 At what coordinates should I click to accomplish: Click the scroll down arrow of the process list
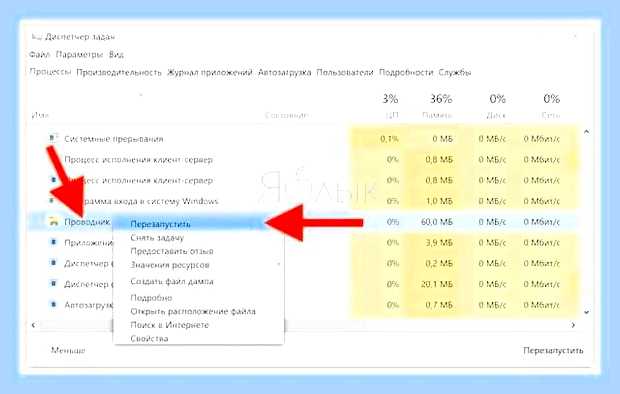587,312
